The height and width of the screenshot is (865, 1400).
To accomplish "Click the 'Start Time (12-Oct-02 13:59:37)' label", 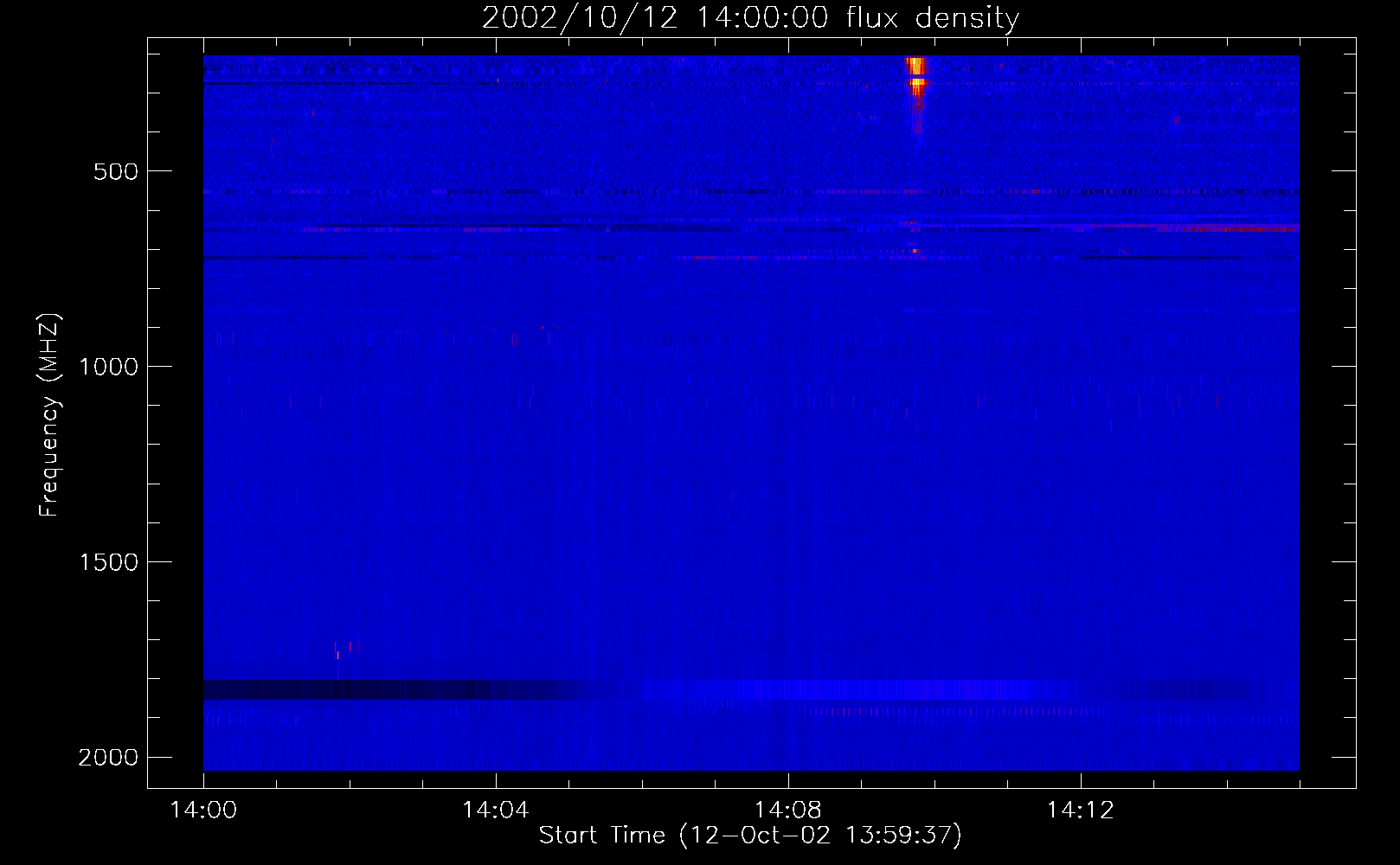I will (750, 836).
